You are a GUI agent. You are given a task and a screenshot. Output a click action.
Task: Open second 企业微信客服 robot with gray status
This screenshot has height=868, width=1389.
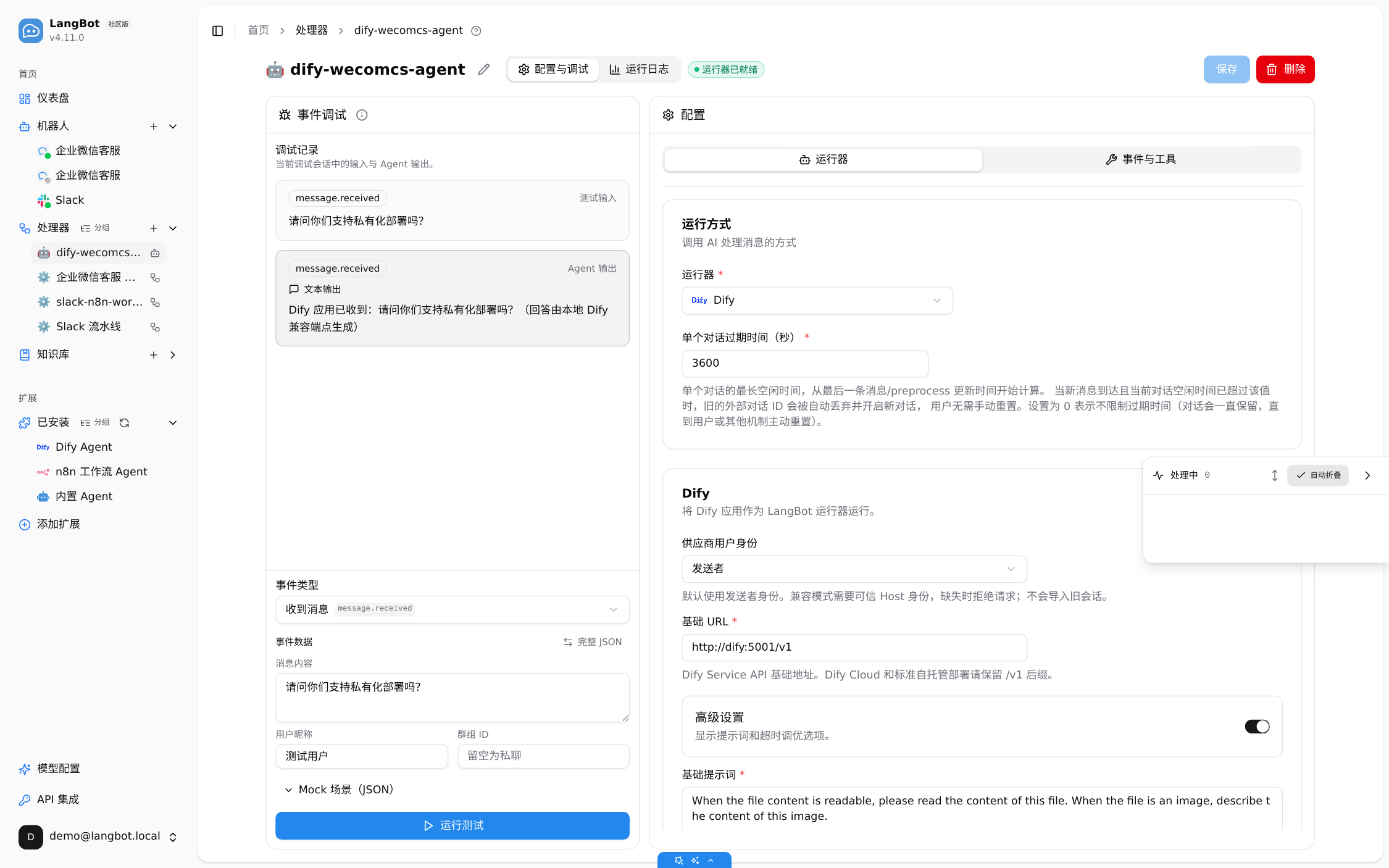99,175
